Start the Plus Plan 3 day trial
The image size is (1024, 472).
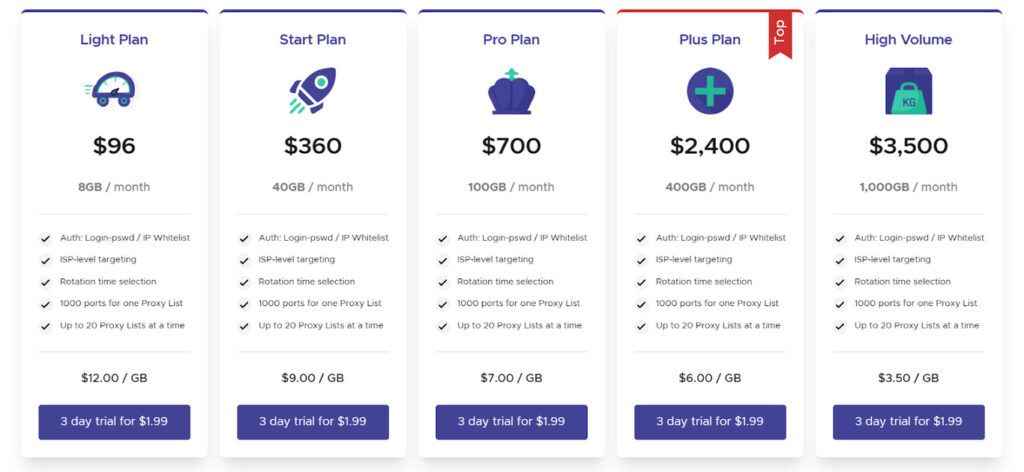pos(710,422)
